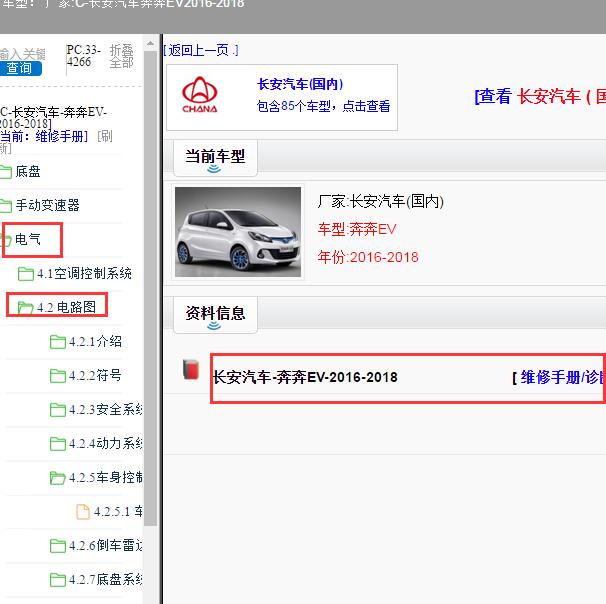Click folder icon next to 4.2.4动力系统
Image resolution: width=606 pixels, height=604 pixels.
coord(58,444)
